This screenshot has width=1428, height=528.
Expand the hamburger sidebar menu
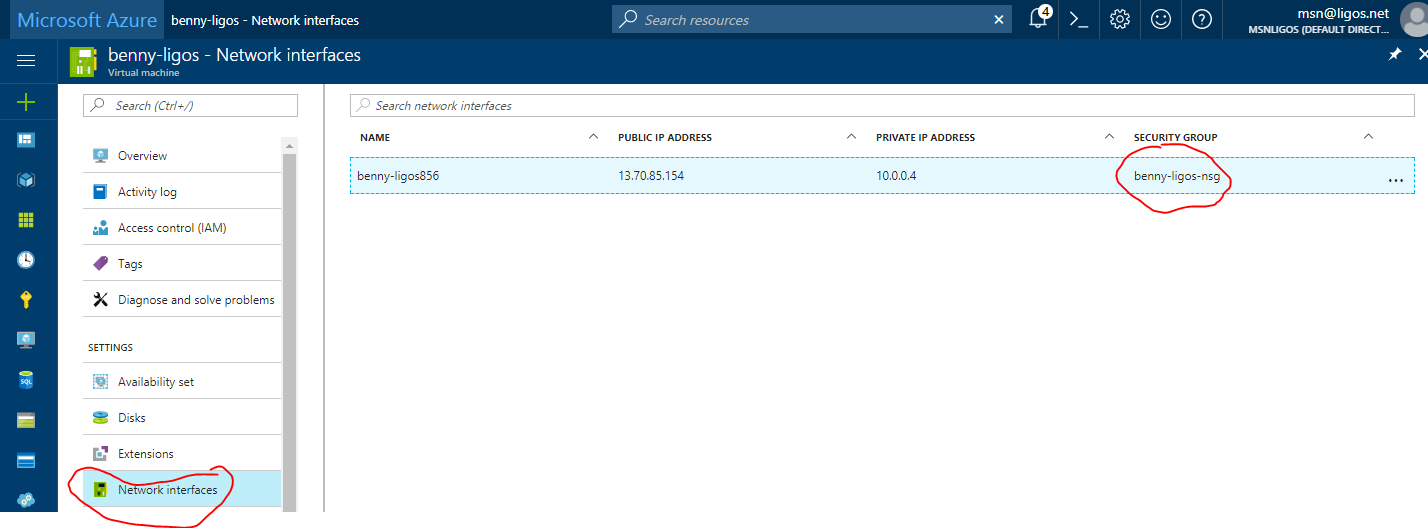pos(26,61)
